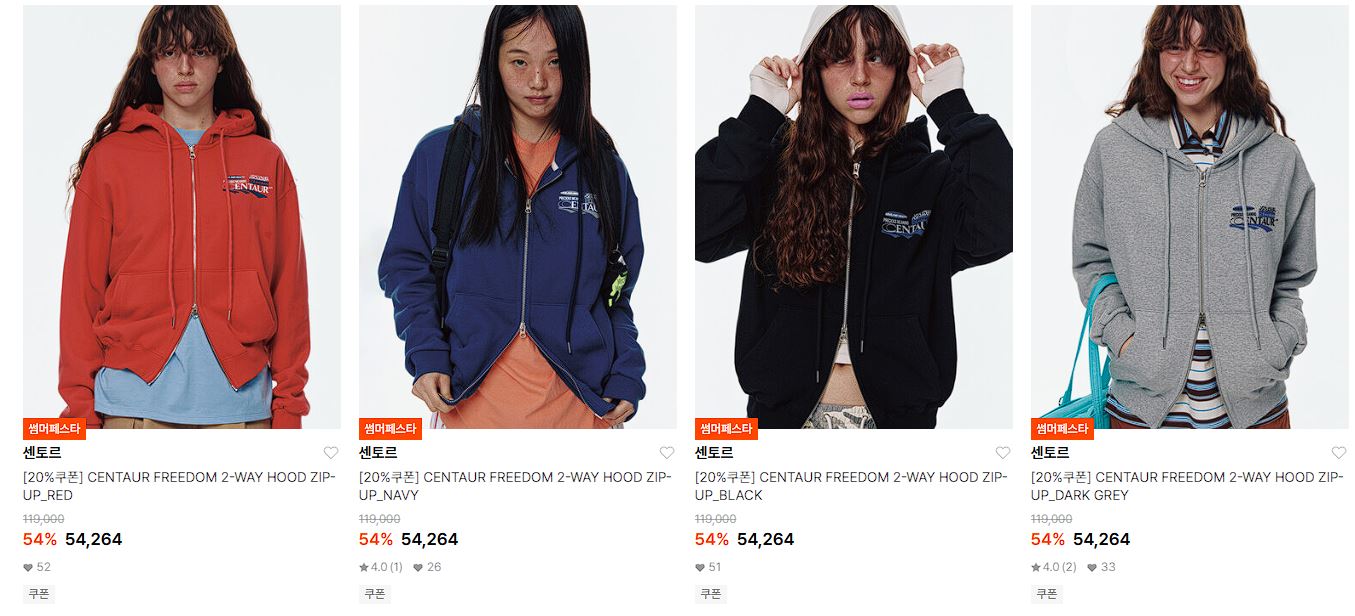Click the 쿠폰 tag under the dark grey hoodie

point(1047,593)
